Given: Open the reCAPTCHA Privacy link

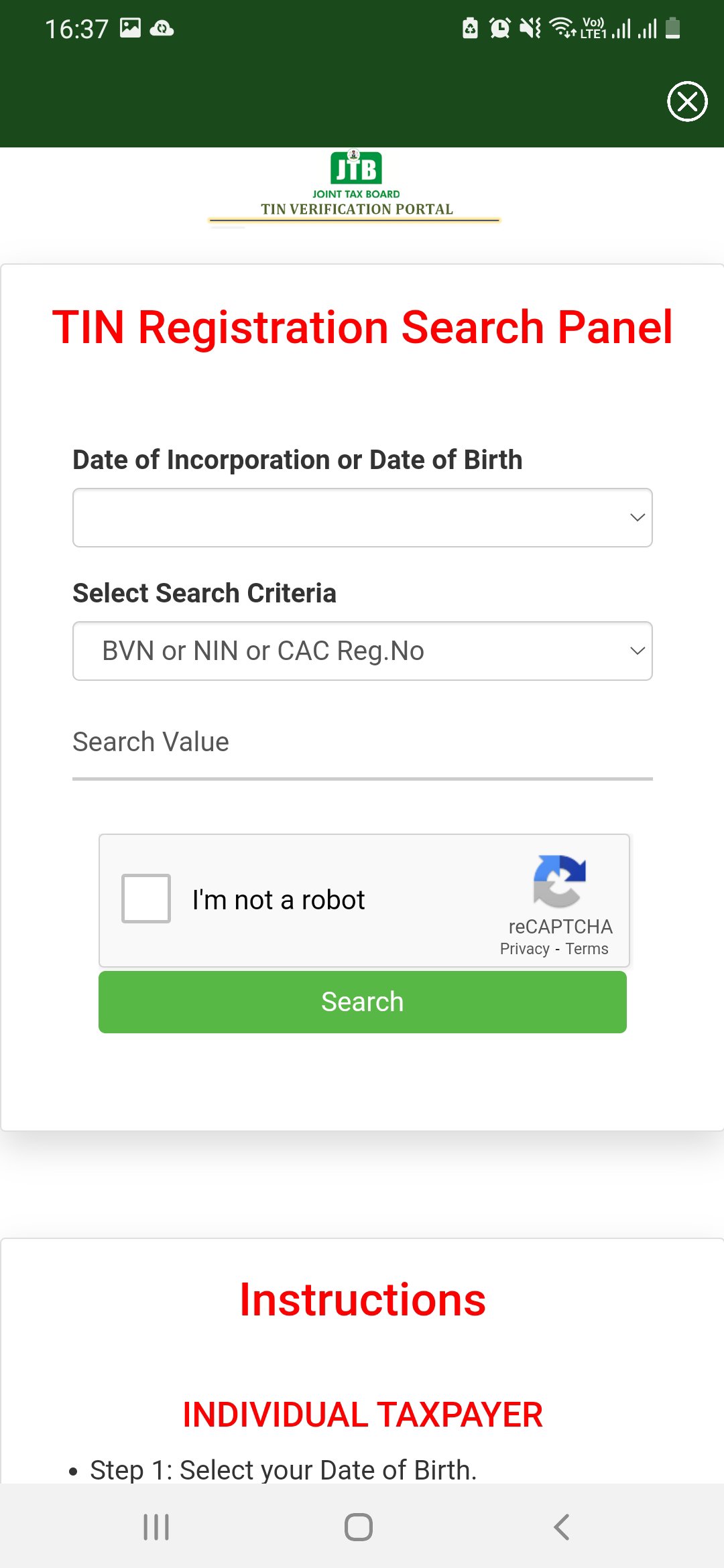Looking at the screenshot, I should tap(524, 949).
